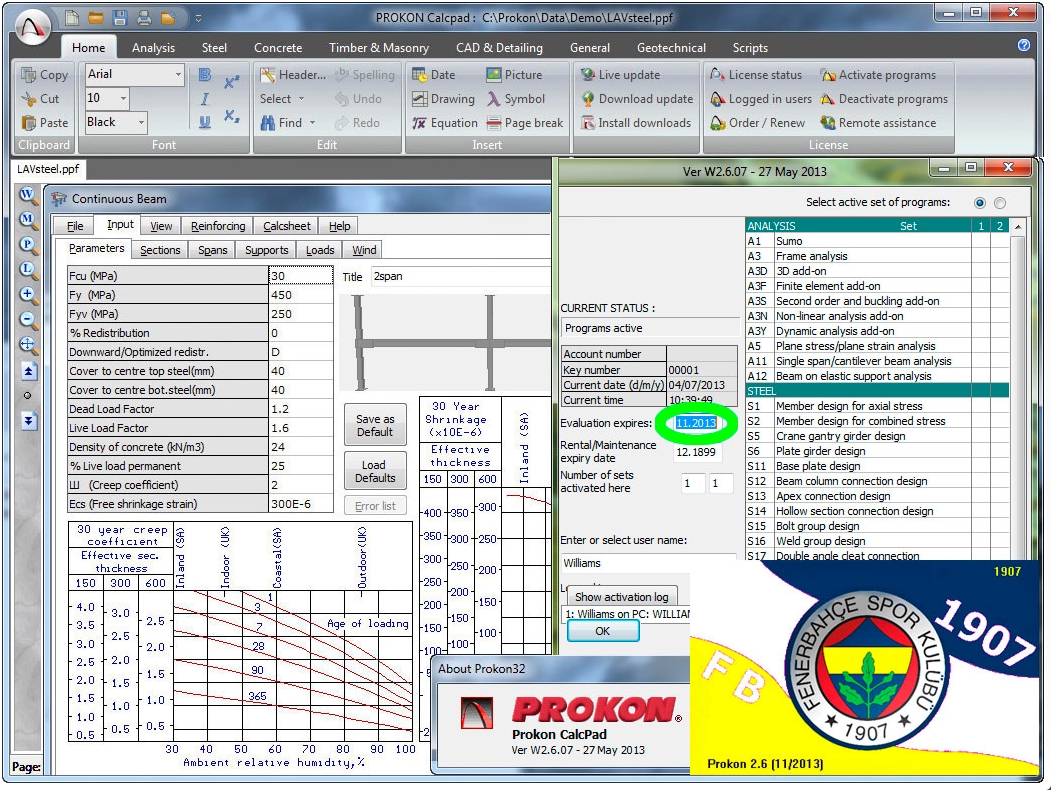Insert an Equation from the ribbon
This screenshot has height=790, width=1051.
(x=444, y=123)
